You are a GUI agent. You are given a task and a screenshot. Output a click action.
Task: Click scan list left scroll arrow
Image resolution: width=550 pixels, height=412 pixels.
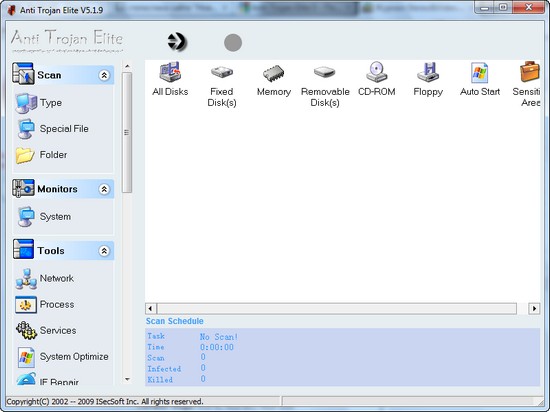point(150,309)
